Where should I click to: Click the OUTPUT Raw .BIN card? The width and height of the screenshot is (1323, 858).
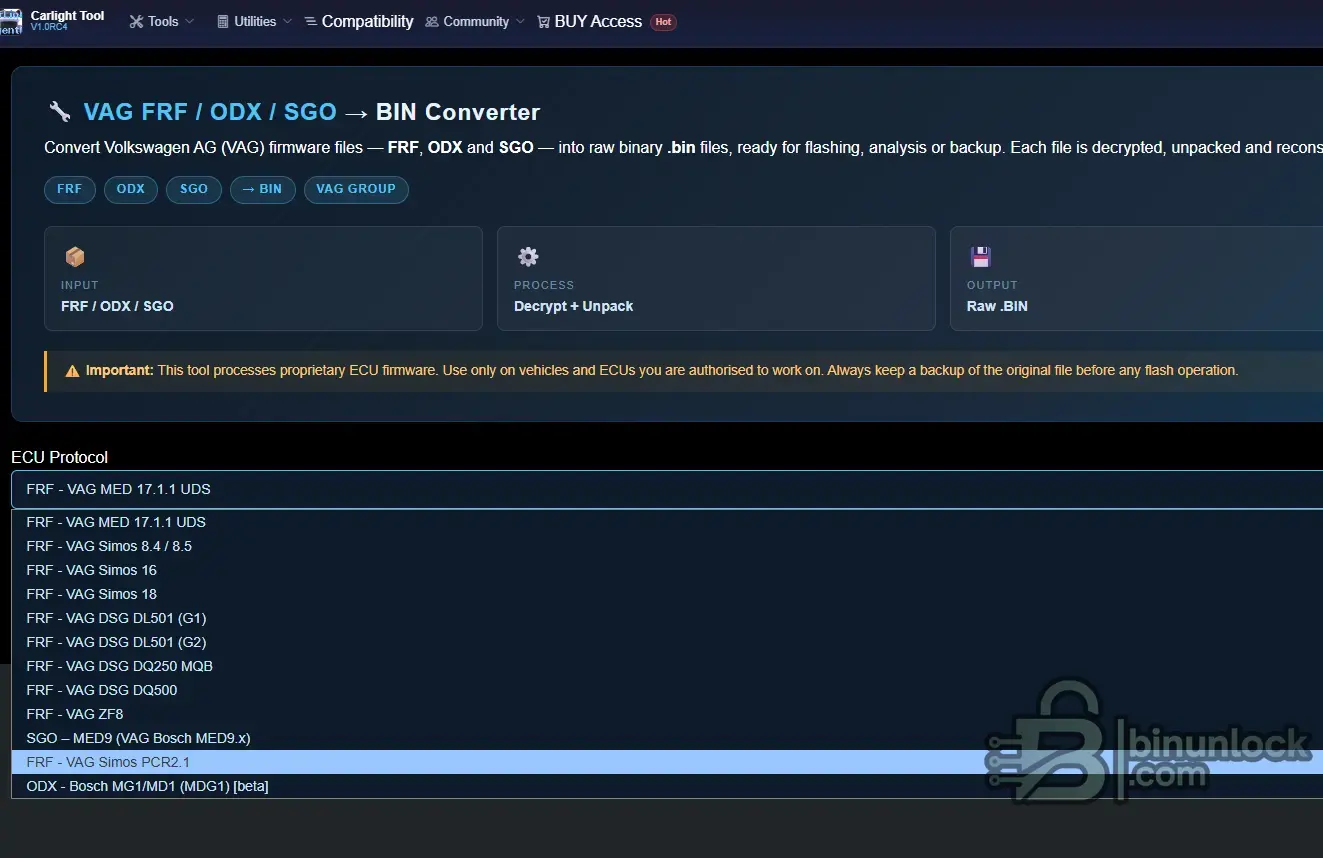(1136, 278)
